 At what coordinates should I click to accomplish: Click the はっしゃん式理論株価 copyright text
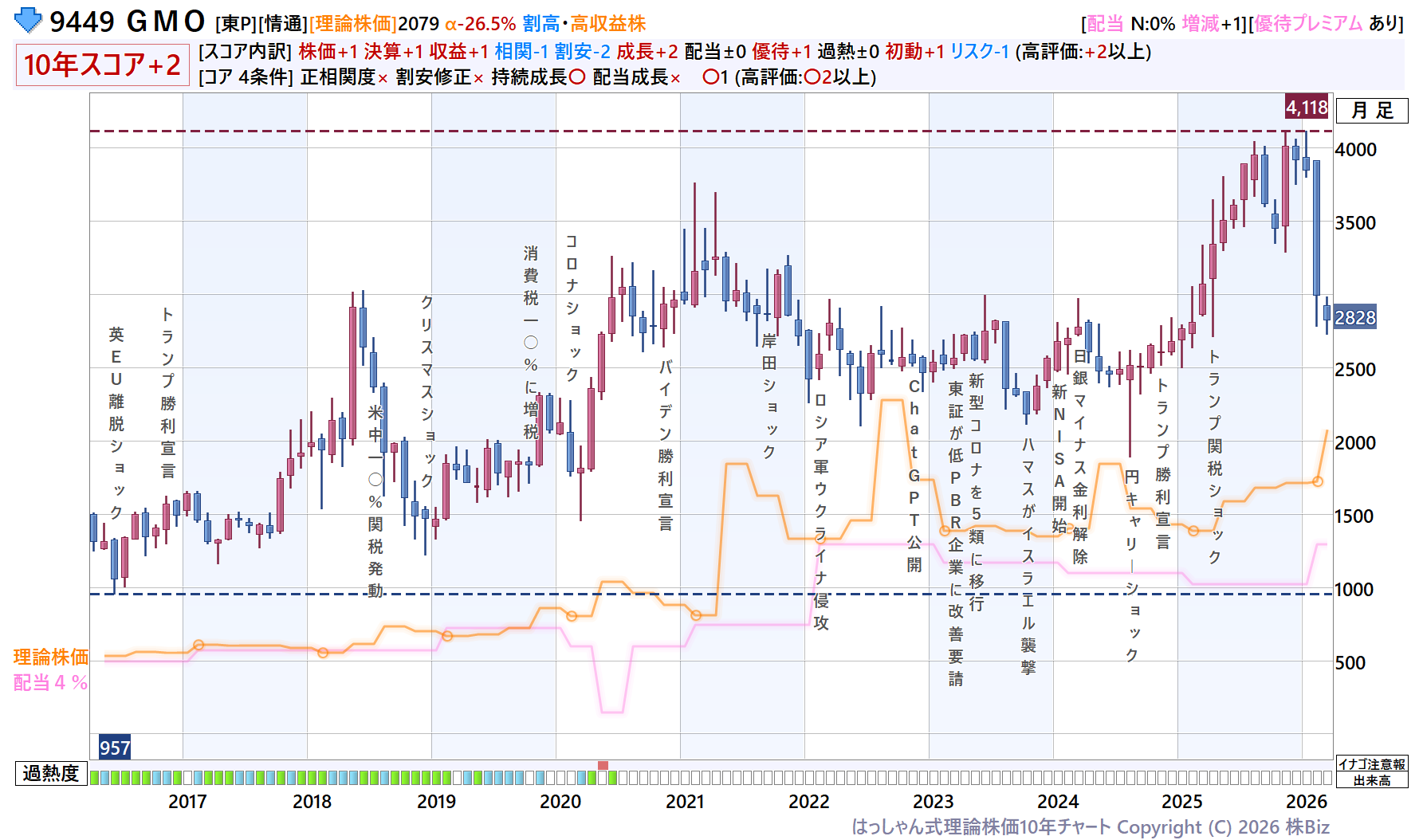[1090, 826]
